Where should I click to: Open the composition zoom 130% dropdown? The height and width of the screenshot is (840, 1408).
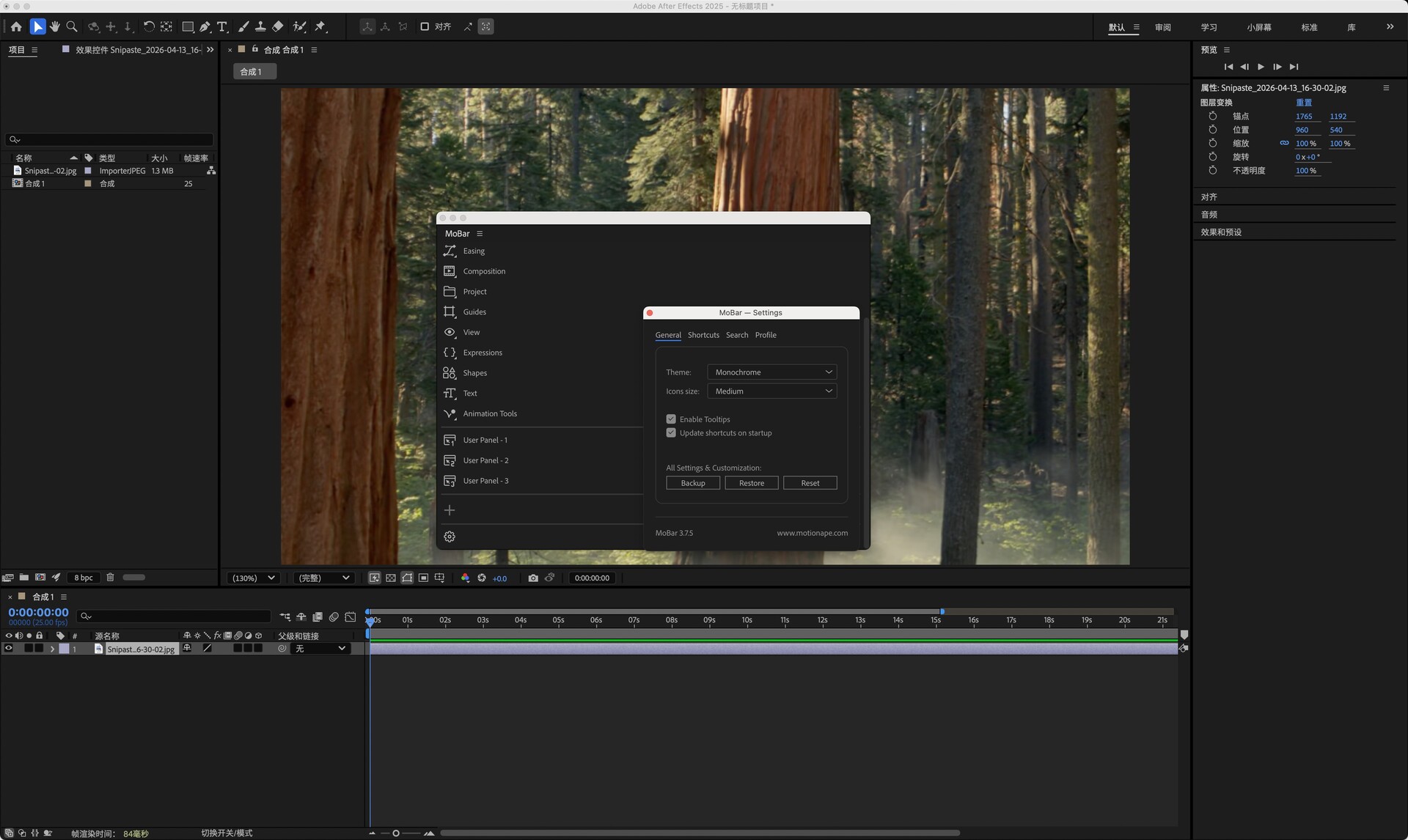pyautogui.click(x=252, y=578)
